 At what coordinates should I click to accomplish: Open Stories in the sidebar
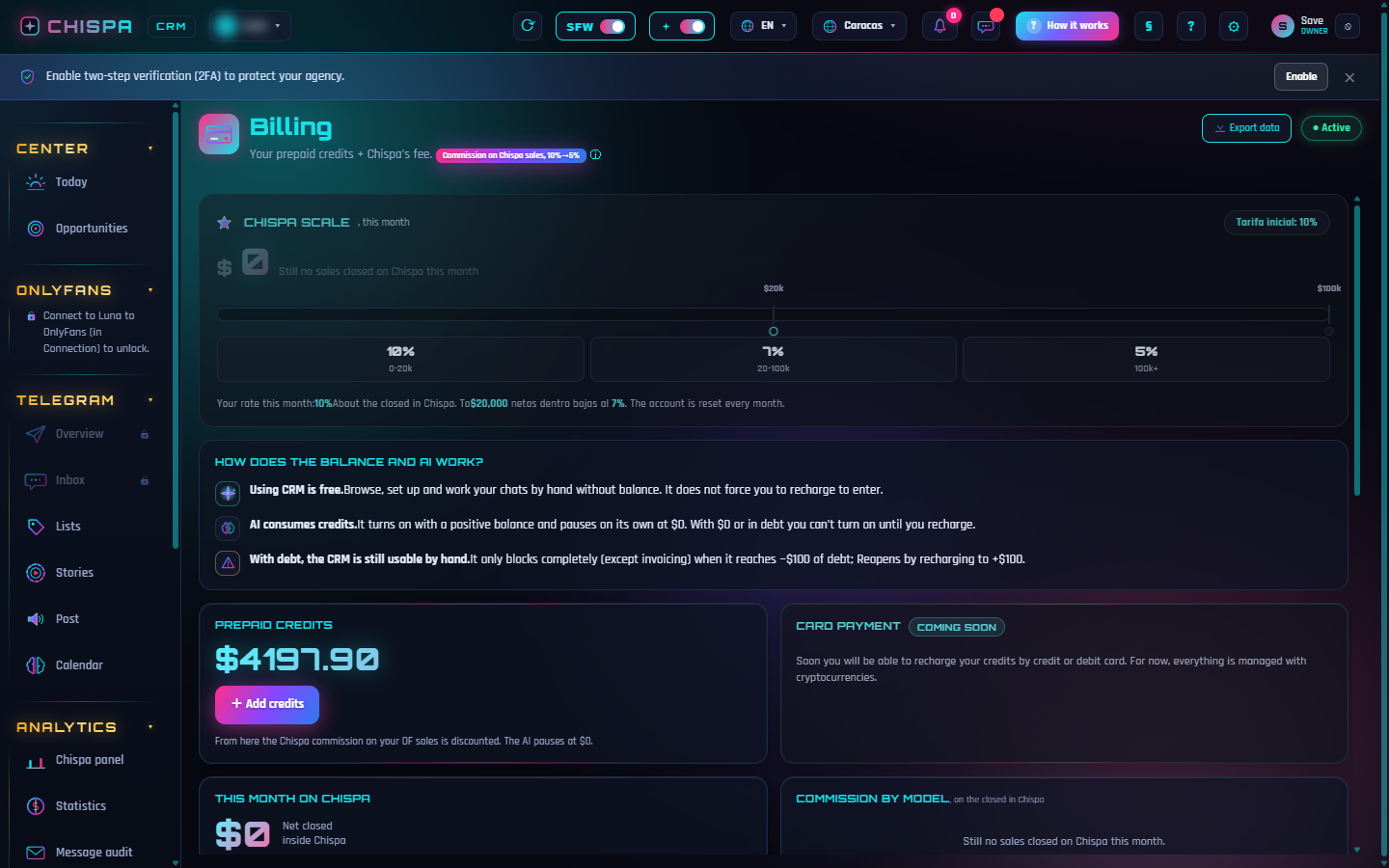(x=83, y=573)
